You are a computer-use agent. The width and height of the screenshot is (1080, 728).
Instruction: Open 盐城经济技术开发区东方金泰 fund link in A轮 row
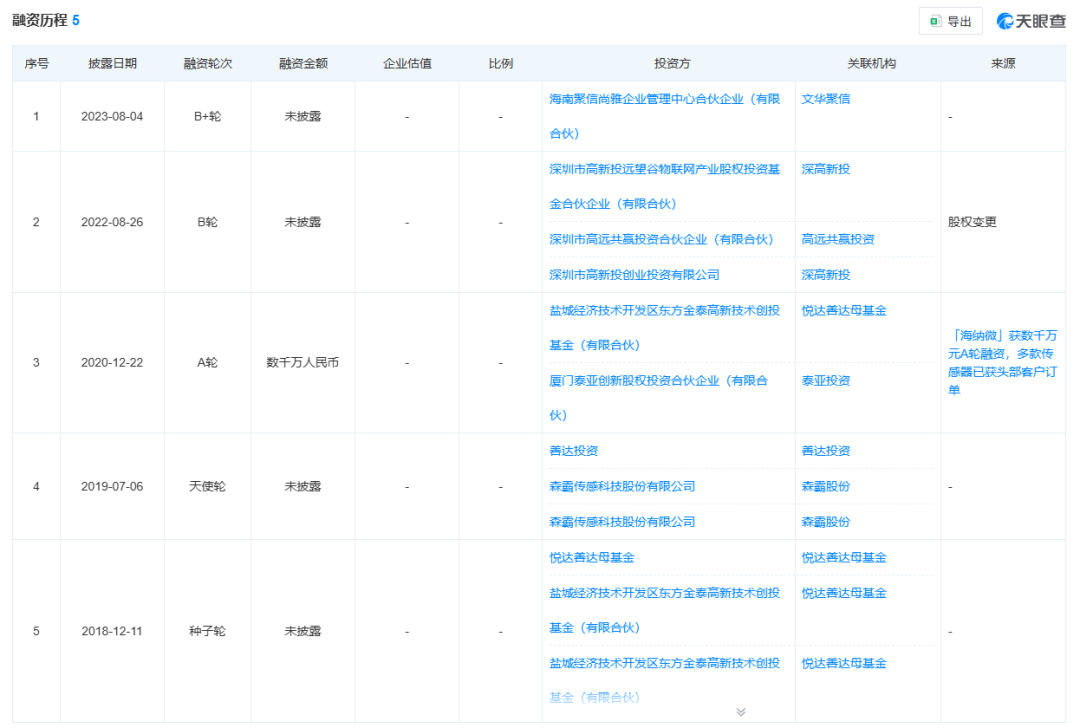[x=665, y=328]
